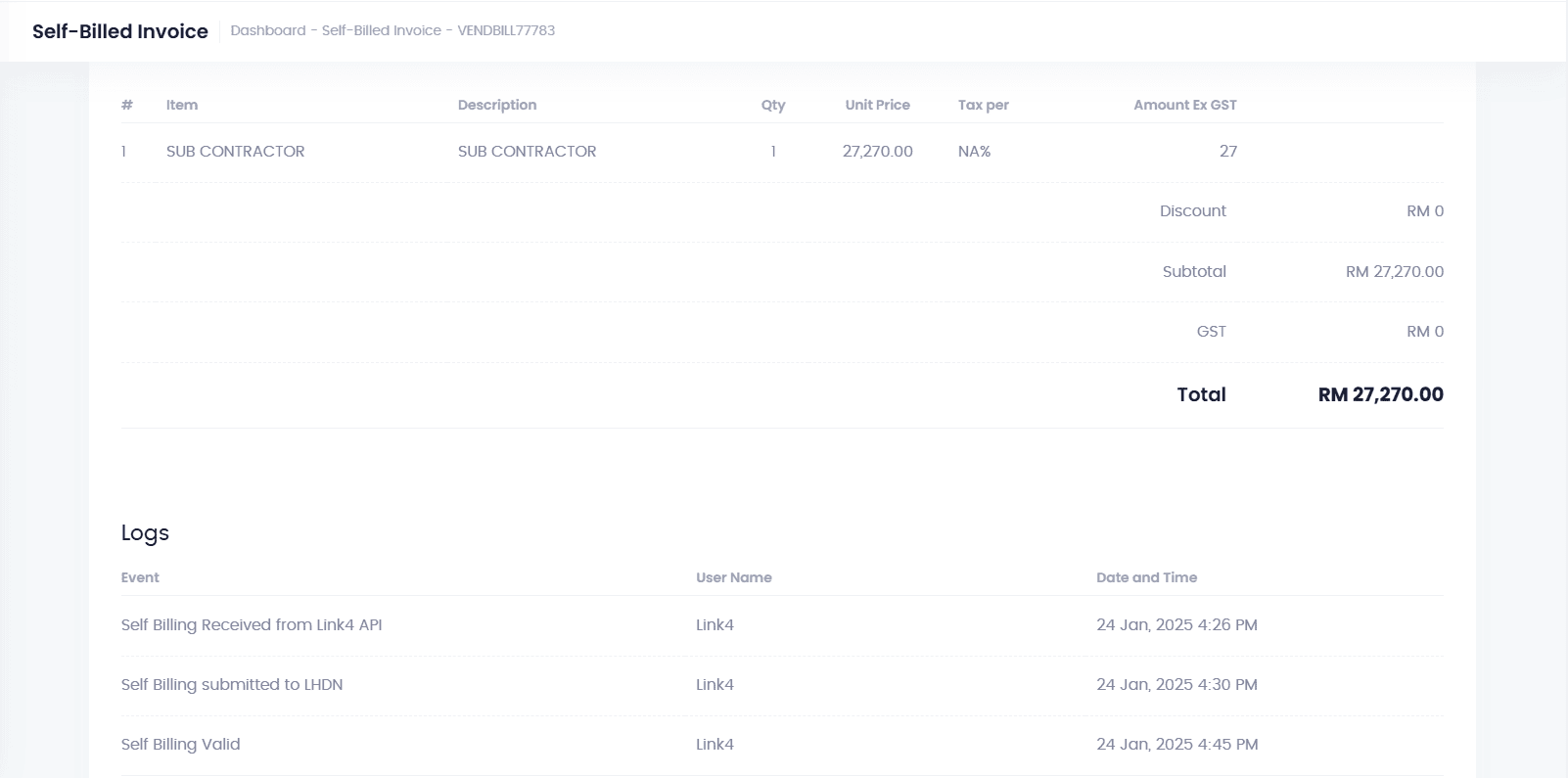Image resolution: width=1568 pixels, height=778 pixels.
Task: Click the Dashboard breadcrumb link
Action: tap(267, 30)
